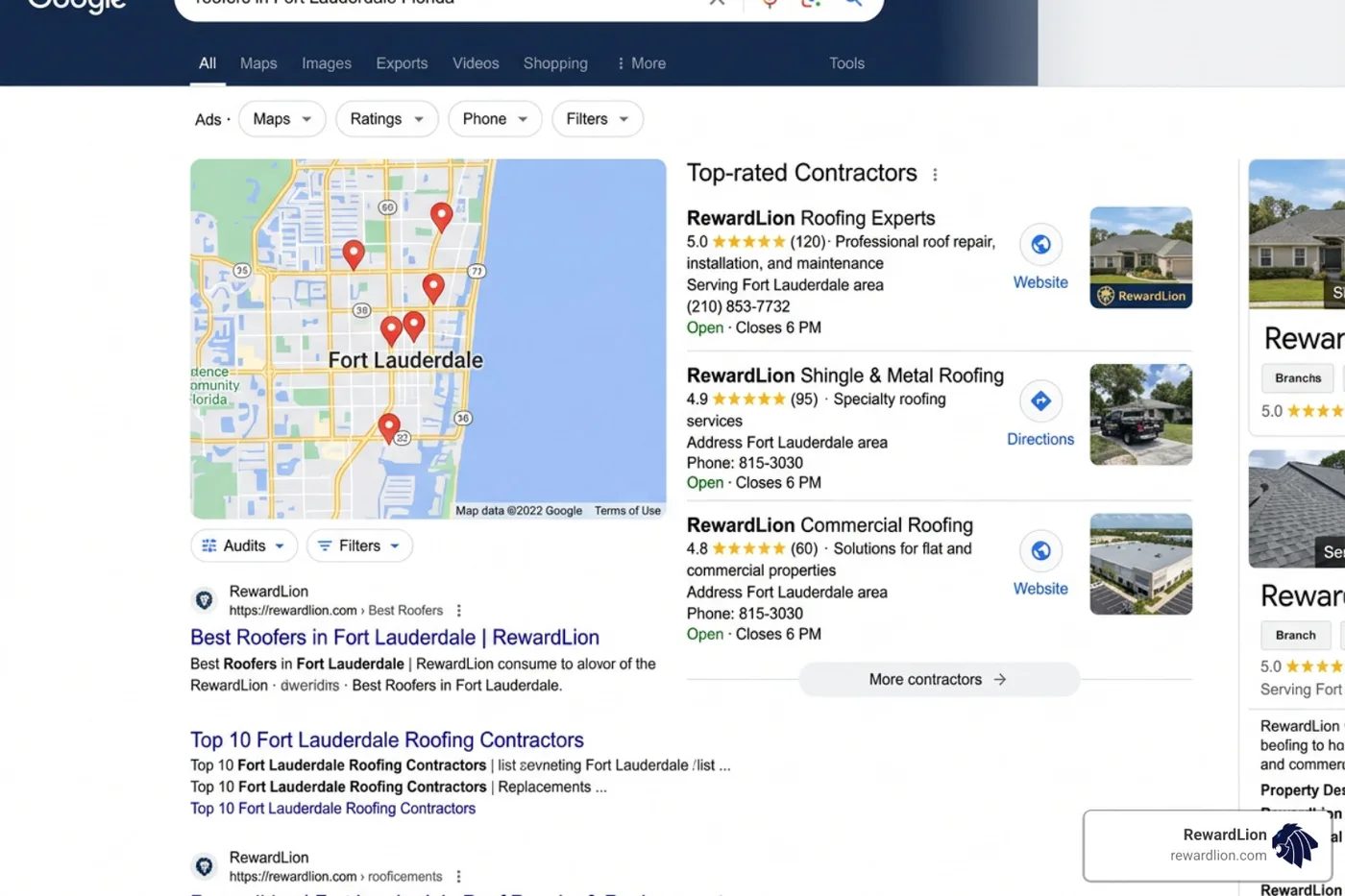Click RewardLion favicon of rooficements result
Screen dimensions: 1345x896
[205, 866]
